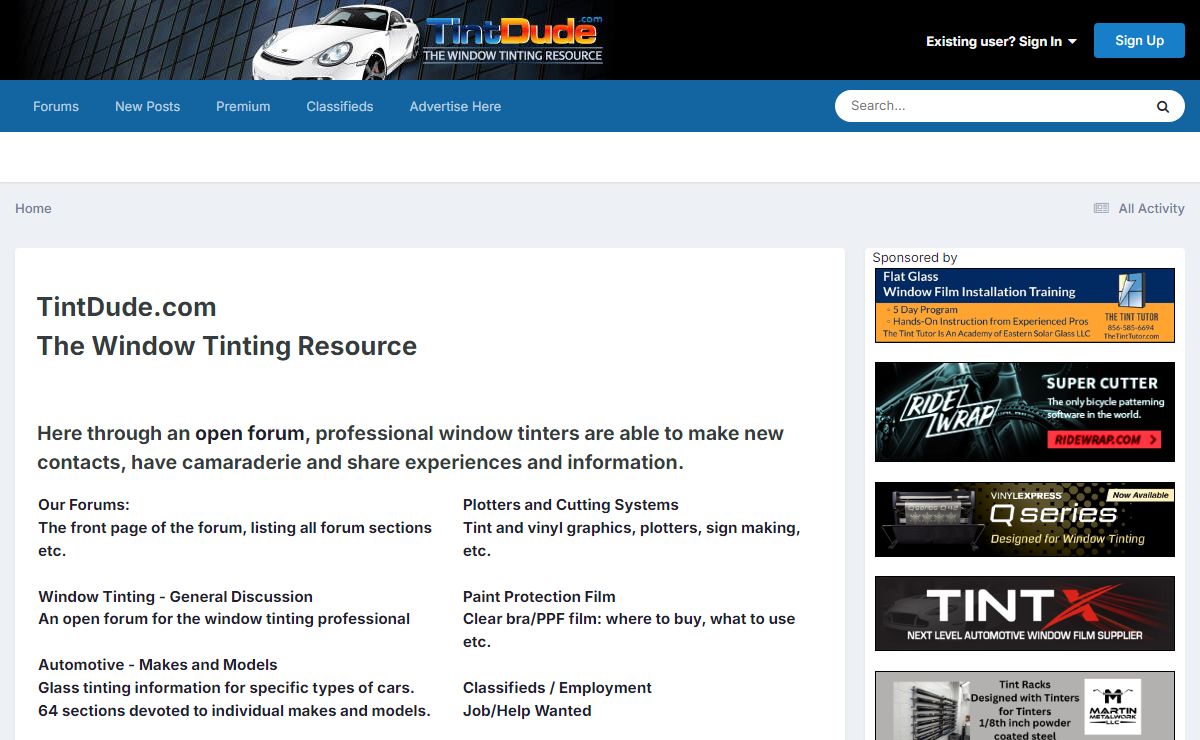
Task: Open Automotive - Makes and Models section
Action: (158, 665)
